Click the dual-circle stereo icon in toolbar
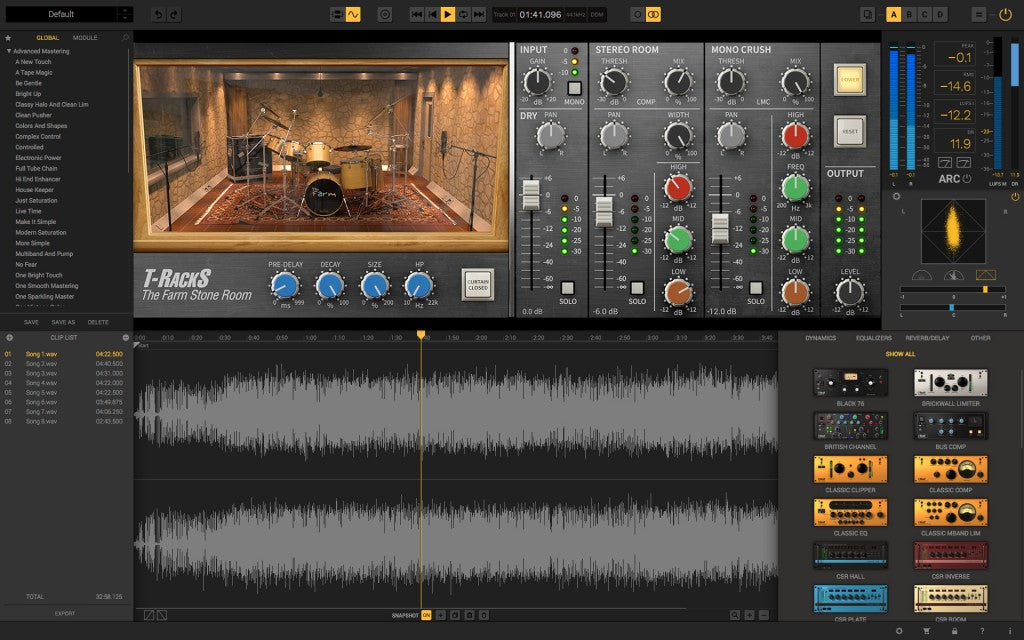The width and height of the screenshot is (1024, 640). pyautogui.click(x=653, y=14)
